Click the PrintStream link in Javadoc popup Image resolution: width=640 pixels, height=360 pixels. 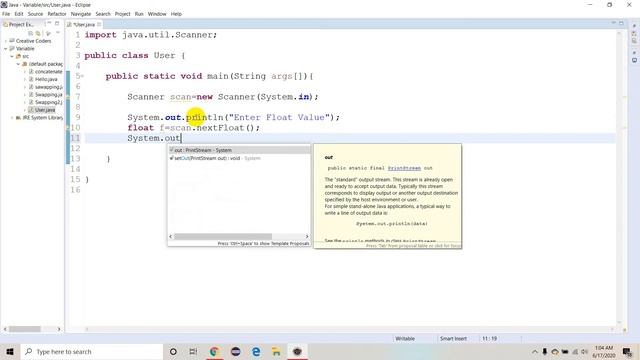[404, 168]
